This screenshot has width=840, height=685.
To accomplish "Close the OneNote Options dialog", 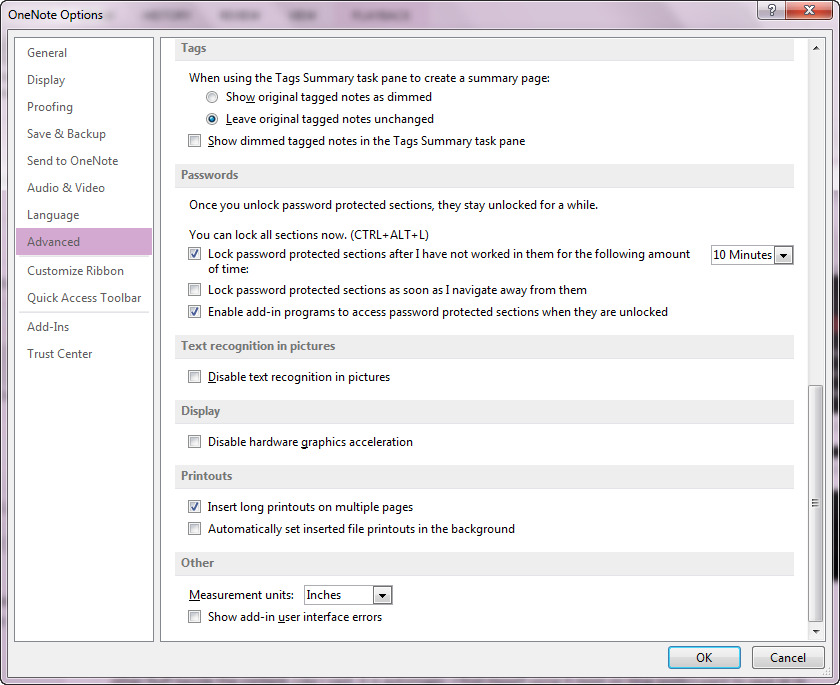I will pyautogui.click(x=809, y=10).
